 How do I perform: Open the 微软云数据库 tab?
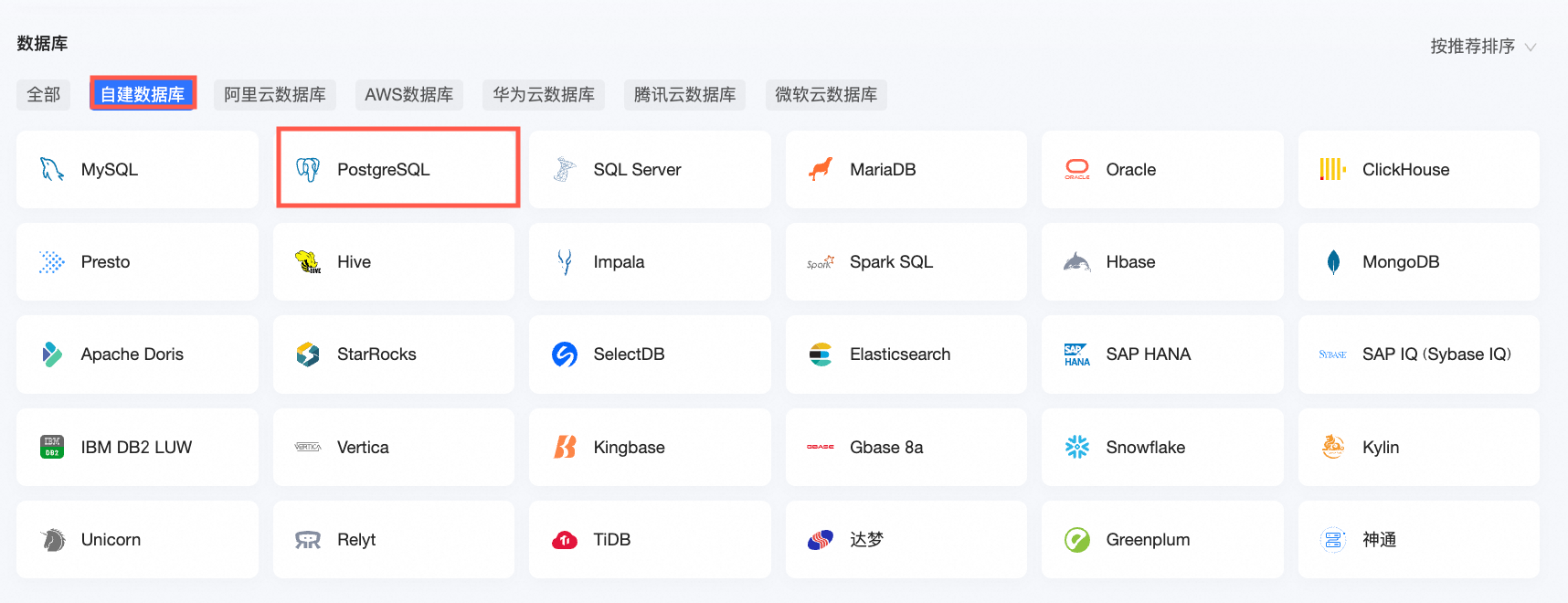[x=826, y=94]
